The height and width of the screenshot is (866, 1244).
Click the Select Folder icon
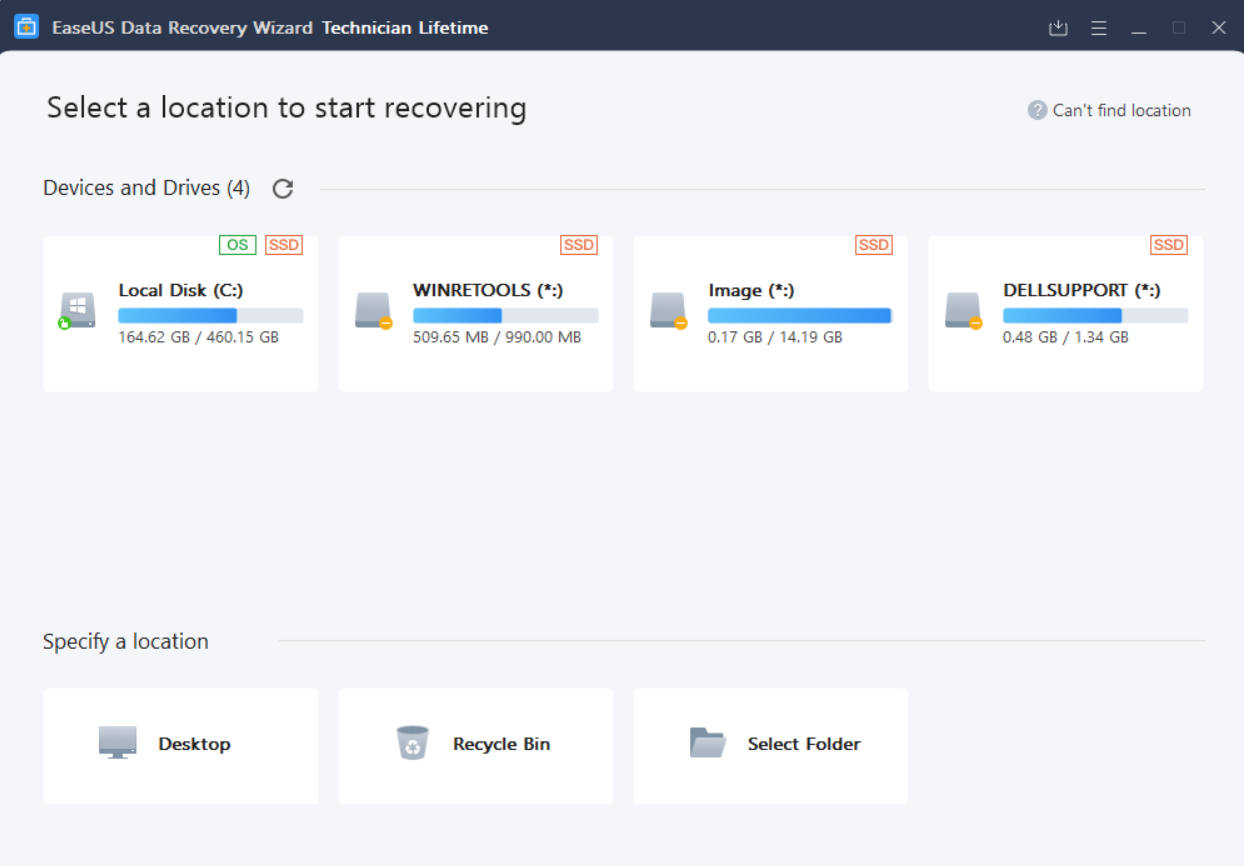pyautogui.click(x=707, y=743)
